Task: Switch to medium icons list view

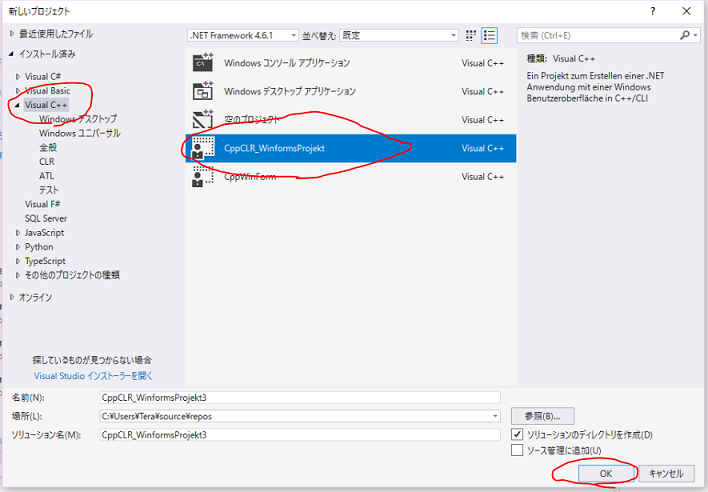Action: [x=489, y=35]
